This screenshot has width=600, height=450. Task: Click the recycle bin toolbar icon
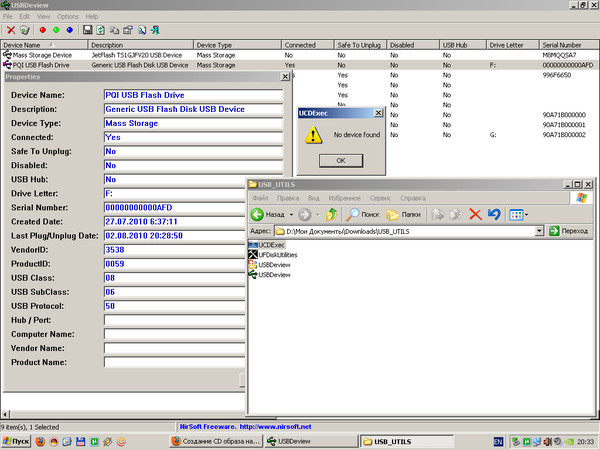point(25,30)
